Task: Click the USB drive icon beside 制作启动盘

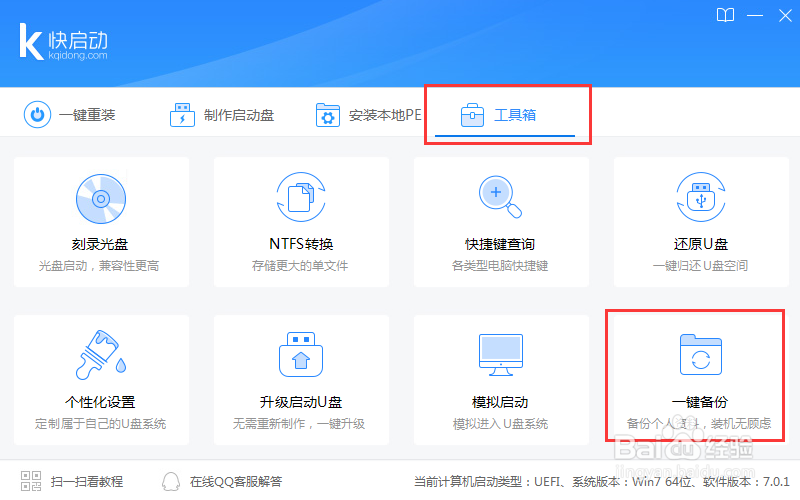Action: (x=182, y=115)
